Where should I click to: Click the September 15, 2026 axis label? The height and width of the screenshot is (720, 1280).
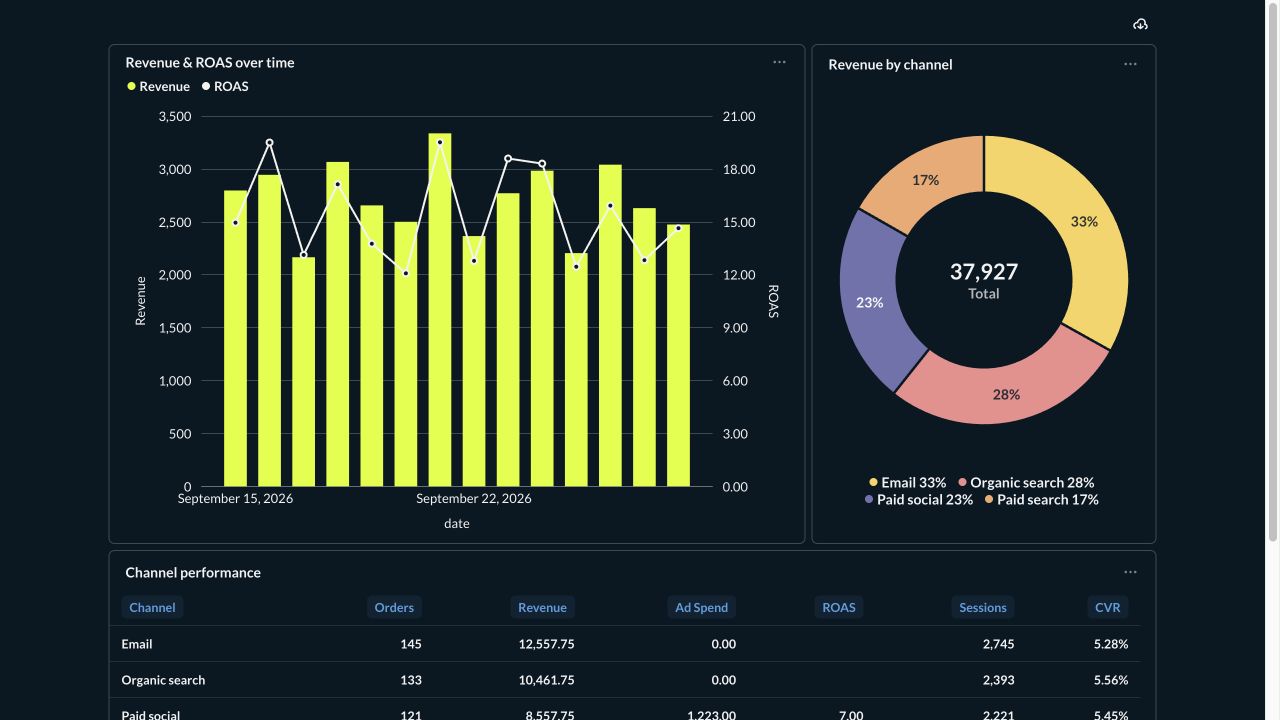[x=235, y=498]
